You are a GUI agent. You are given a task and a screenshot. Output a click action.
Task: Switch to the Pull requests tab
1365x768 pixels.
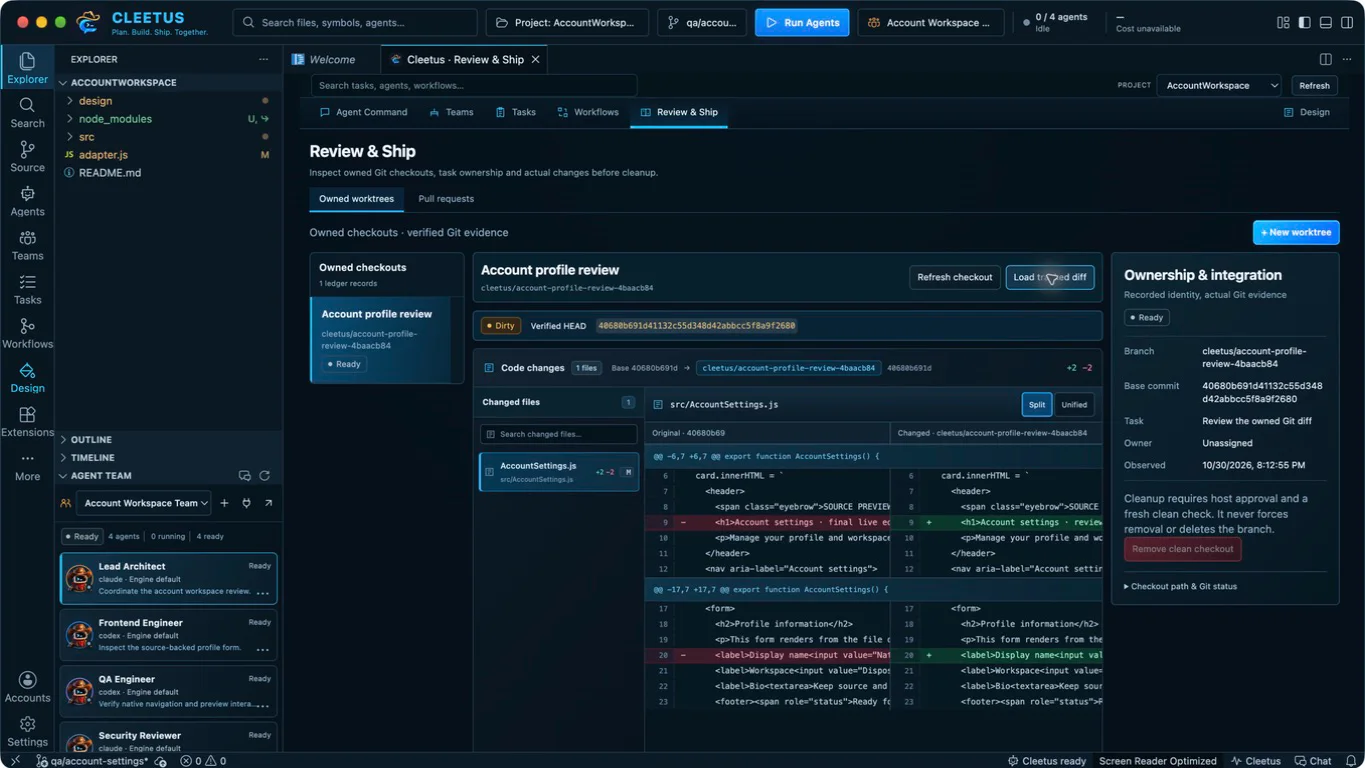[x=446, y=199]
